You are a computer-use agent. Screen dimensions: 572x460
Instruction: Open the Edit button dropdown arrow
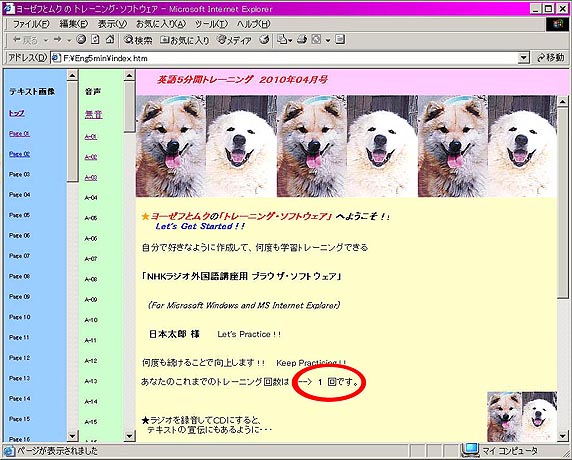tap(328, 40)
